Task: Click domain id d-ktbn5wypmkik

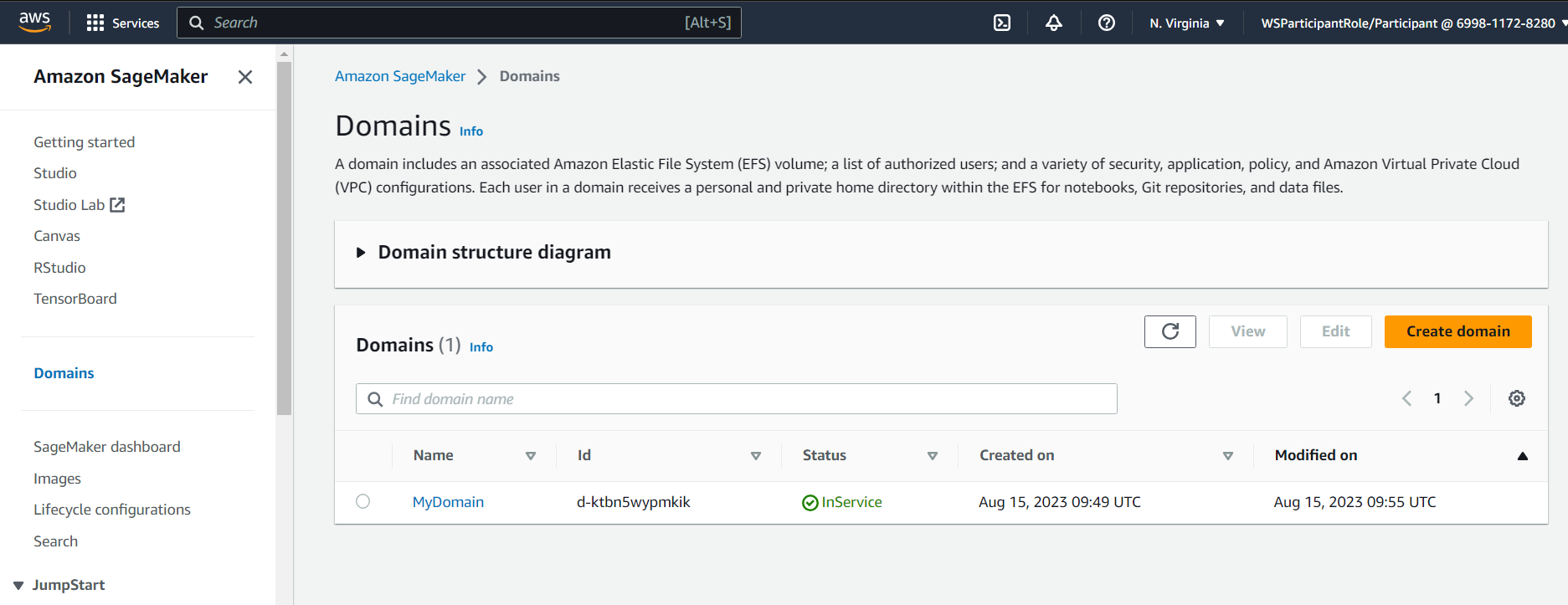Action: coord(634,502)
